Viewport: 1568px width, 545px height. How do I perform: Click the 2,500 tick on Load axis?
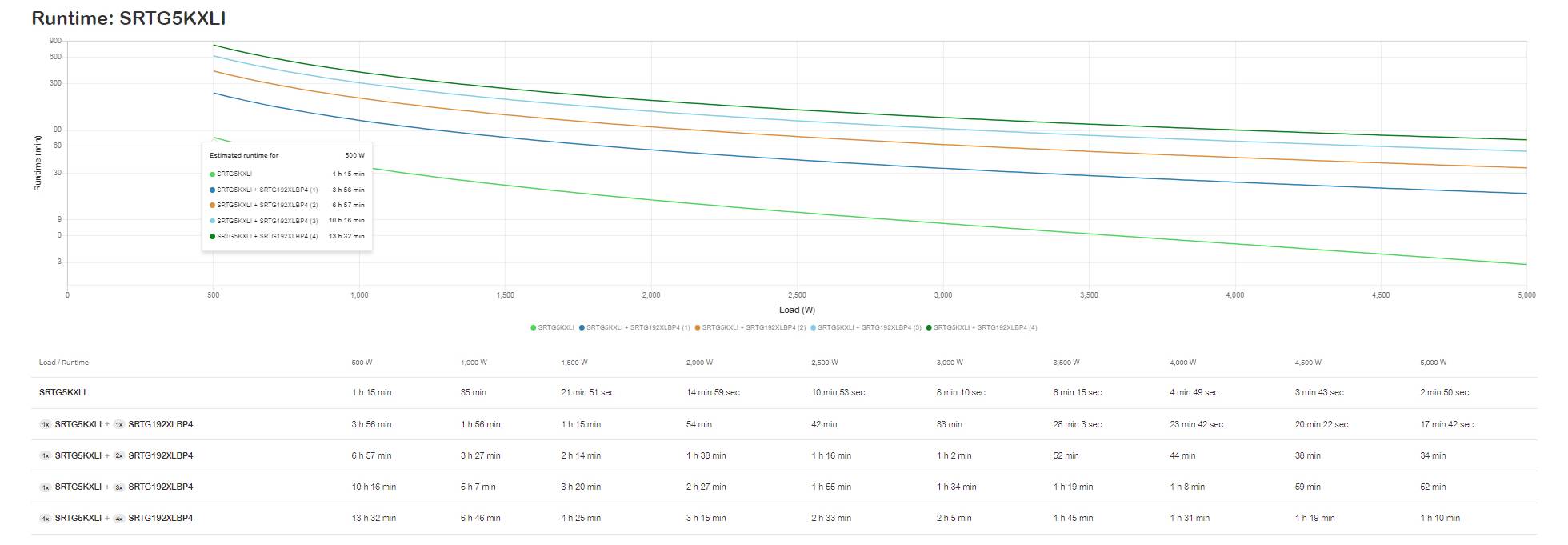tap(797, 295)
